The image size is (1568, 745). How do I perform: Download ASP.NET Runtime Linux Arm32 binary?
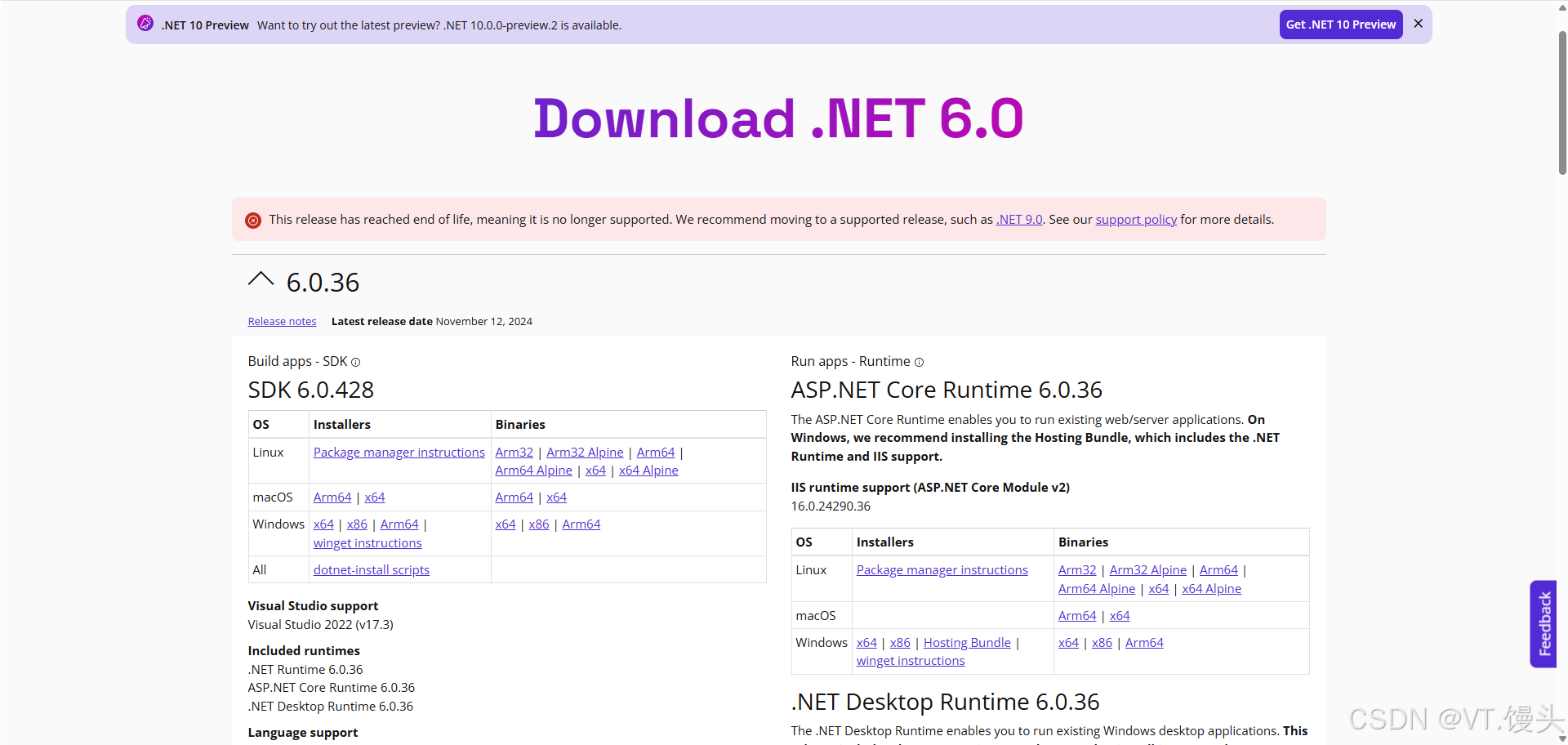point(1077,569)
